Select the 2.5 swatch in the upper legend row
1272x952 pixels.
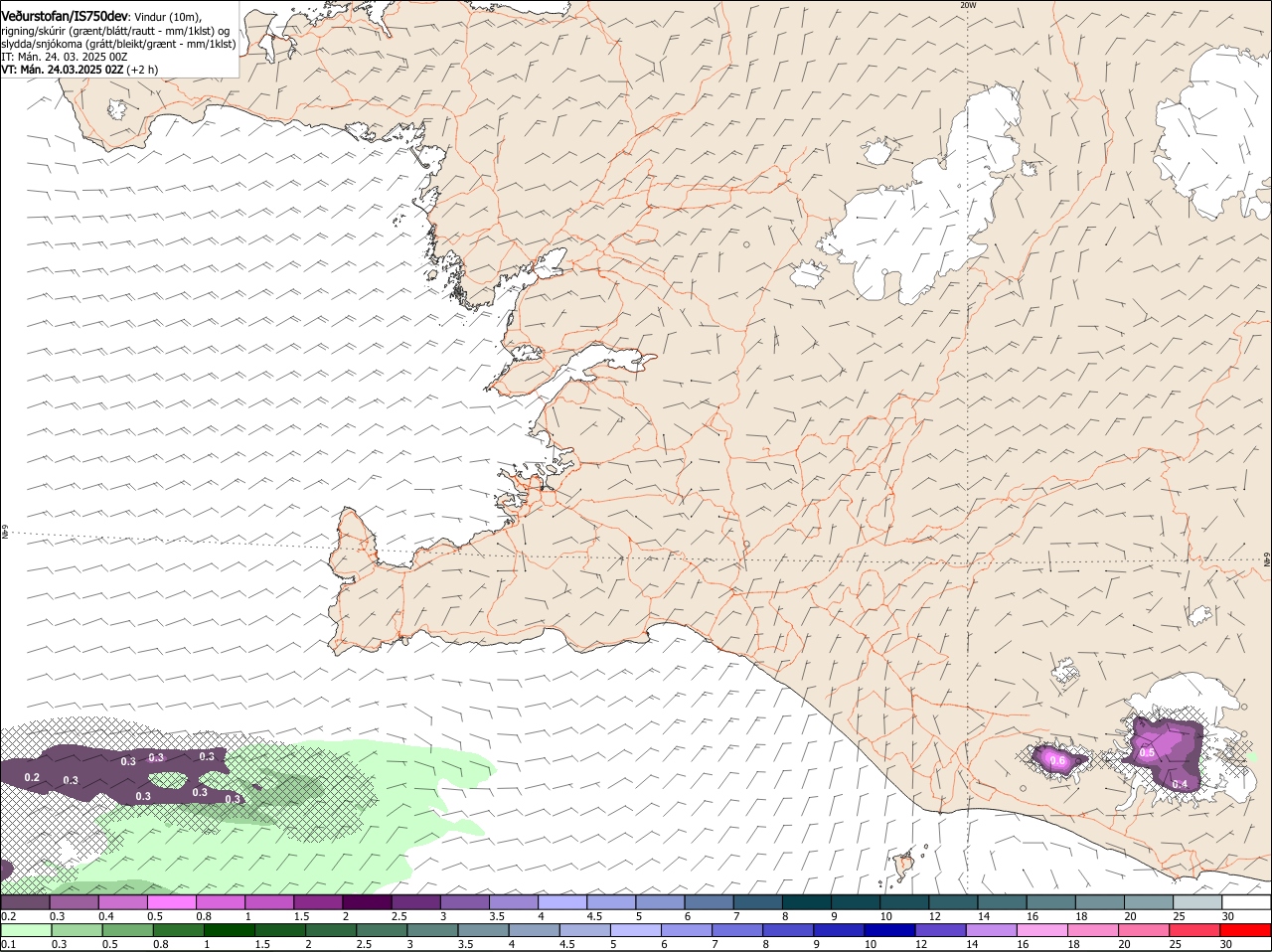415,902
